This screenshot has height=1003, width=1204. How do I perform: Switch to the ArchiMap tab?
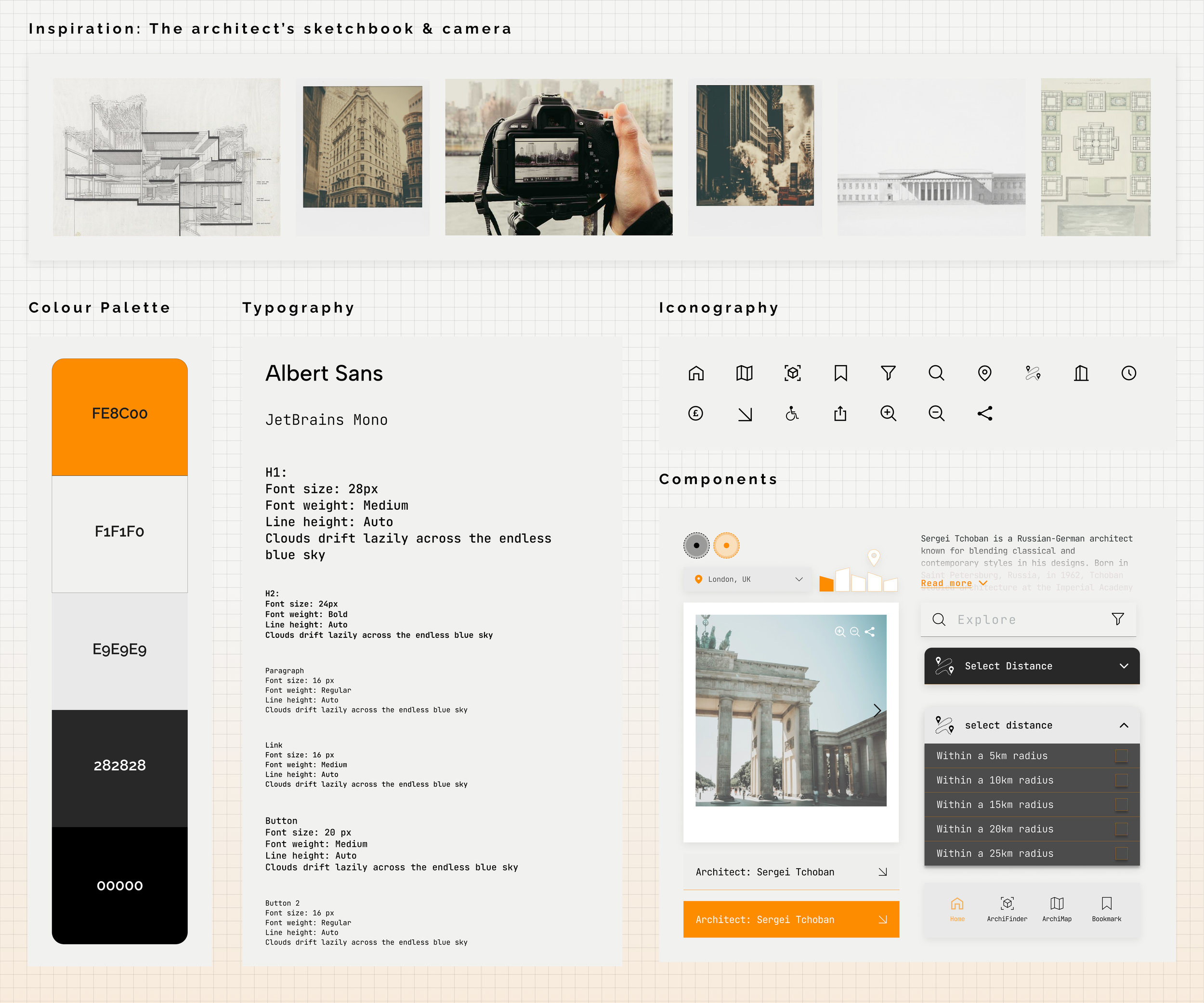click(x=1056, y=909)
